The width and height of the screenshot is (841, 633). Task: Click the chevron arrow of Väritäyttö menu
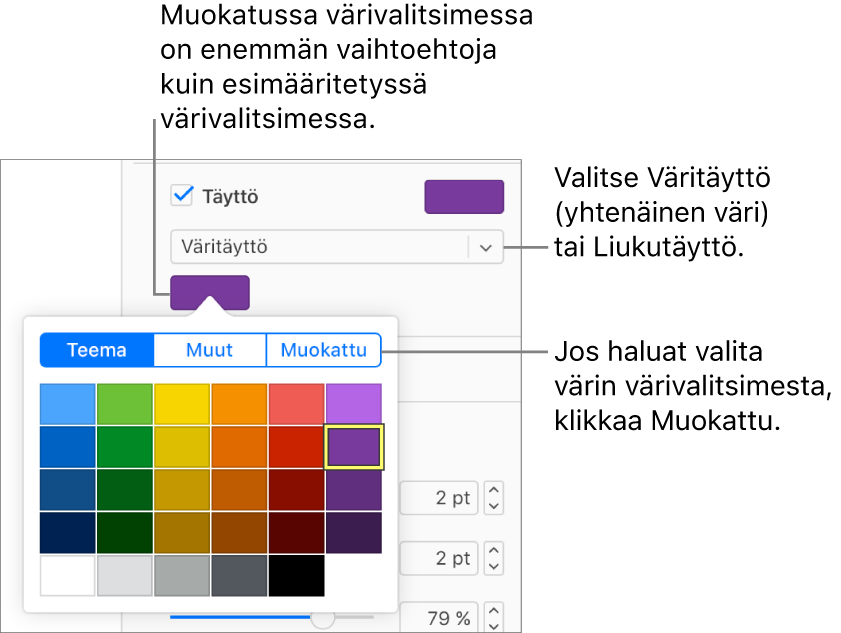coord(486,247)
